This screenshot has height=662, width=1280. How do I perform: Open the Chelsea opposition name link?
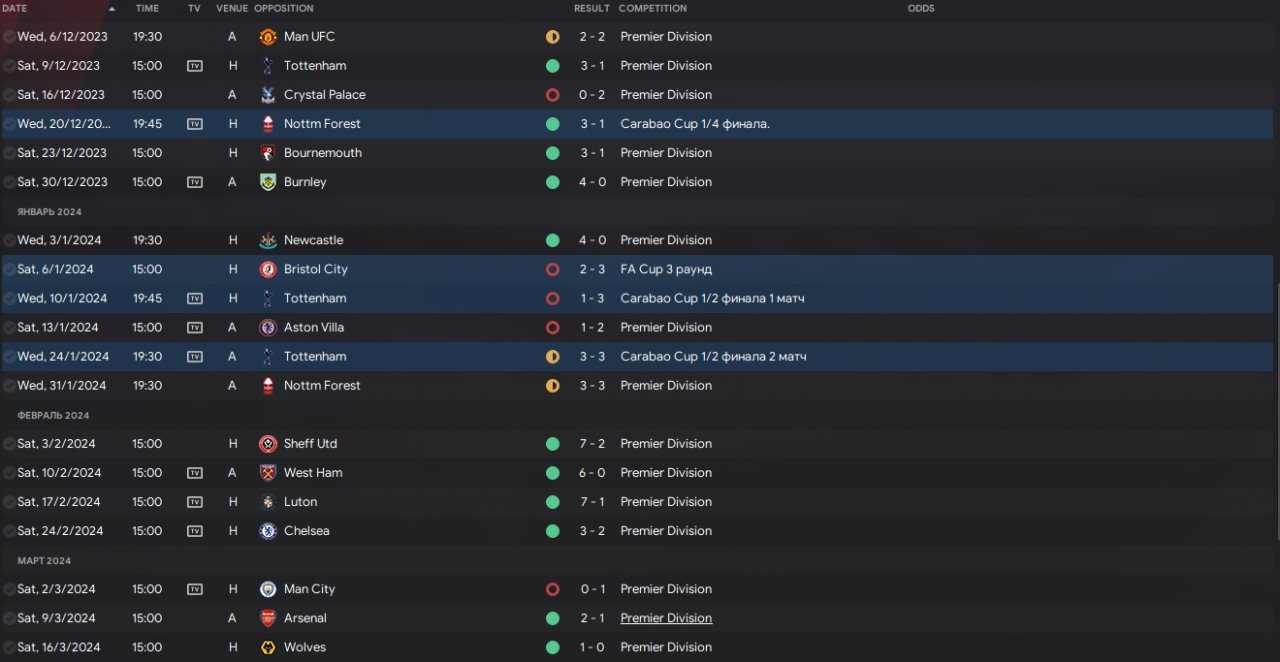(x=306, y=531)
